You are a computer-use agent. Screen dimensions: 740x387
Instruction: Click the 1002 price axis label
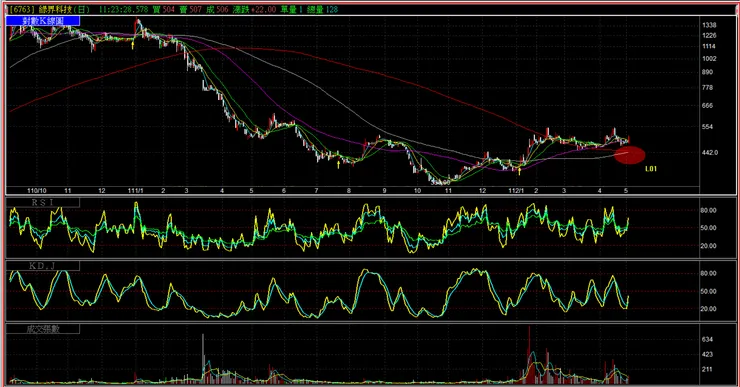(x=709, y=59)
